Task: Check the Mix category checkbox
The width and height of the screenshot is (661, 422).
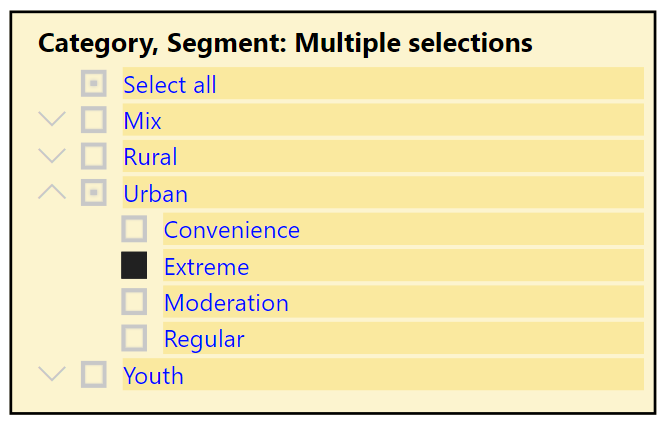Action: (94, 120)
